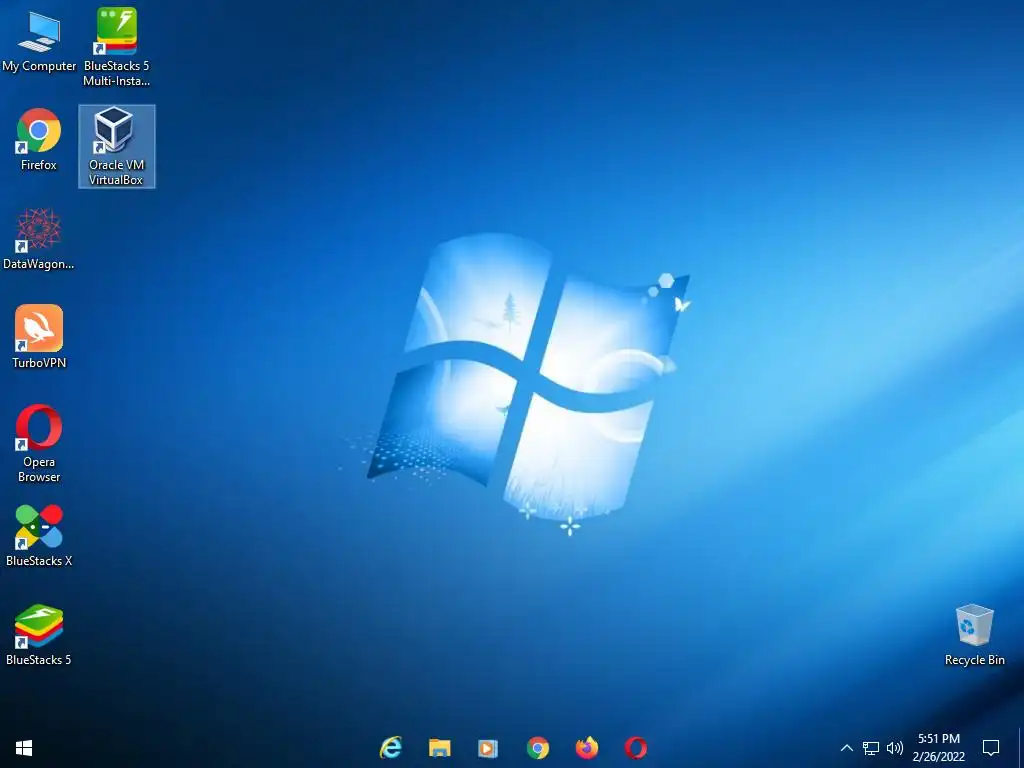Select the Opera Browser desktop shortcut
Image resolution: width=1024 pixels, height=768 pixels.
[39, 444]
